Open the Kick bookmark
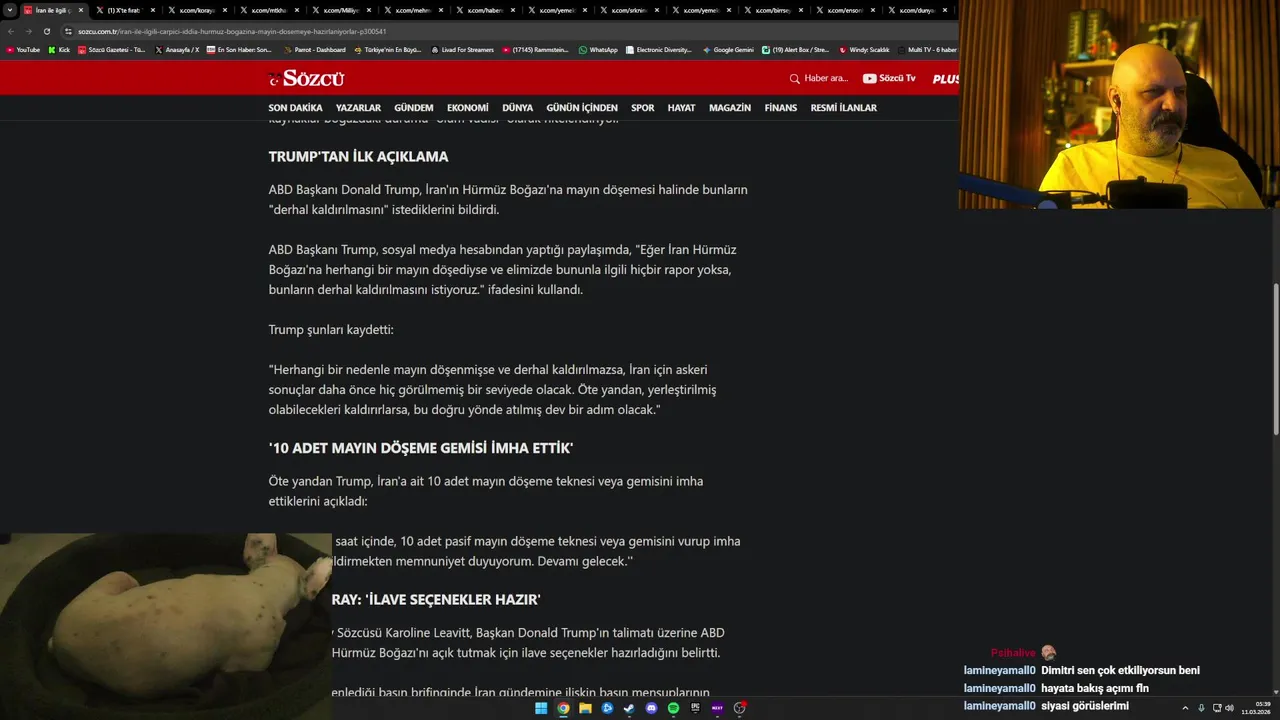Screen dimensions: 1280x720 [x=59, y=50]
